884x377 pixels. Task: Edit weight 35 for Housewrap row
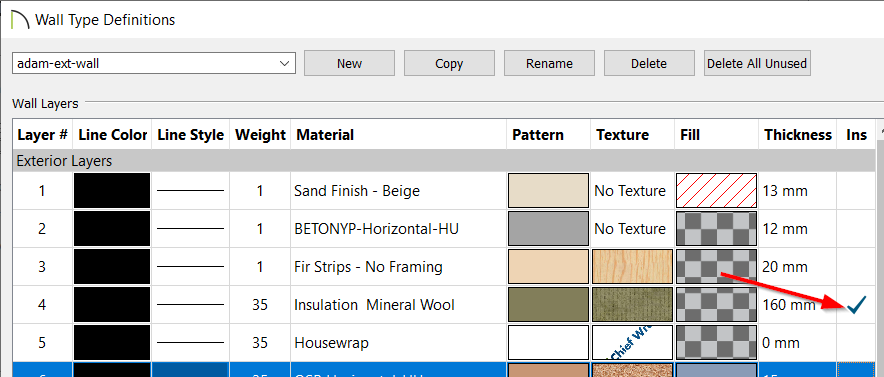click(260, 342)
